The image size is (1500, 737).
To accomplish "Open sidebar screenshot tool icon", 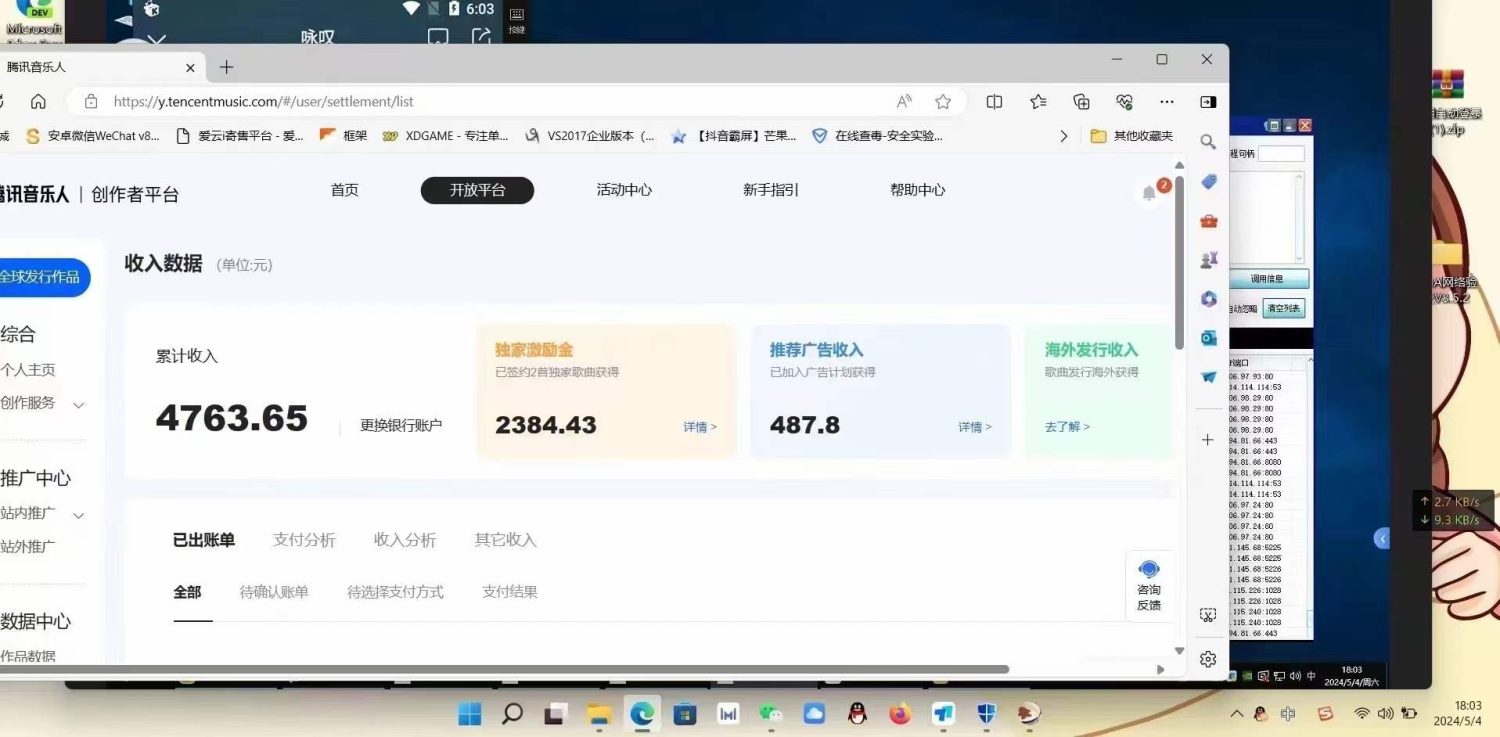I will [1208, 615].
